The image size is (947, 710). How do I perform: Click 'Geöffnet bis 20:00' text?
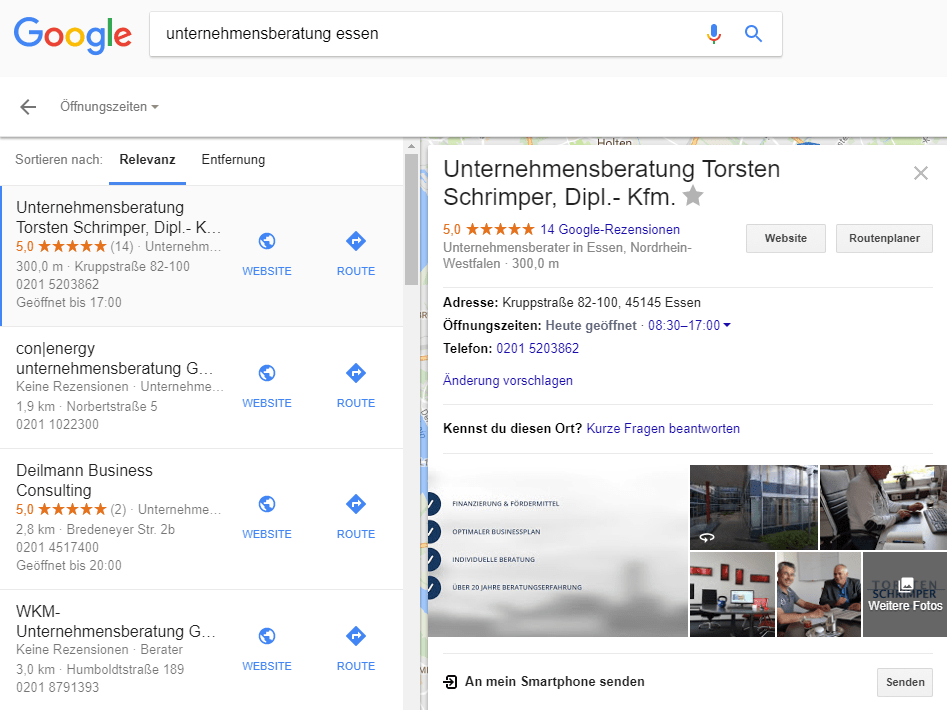coord(69,566)
